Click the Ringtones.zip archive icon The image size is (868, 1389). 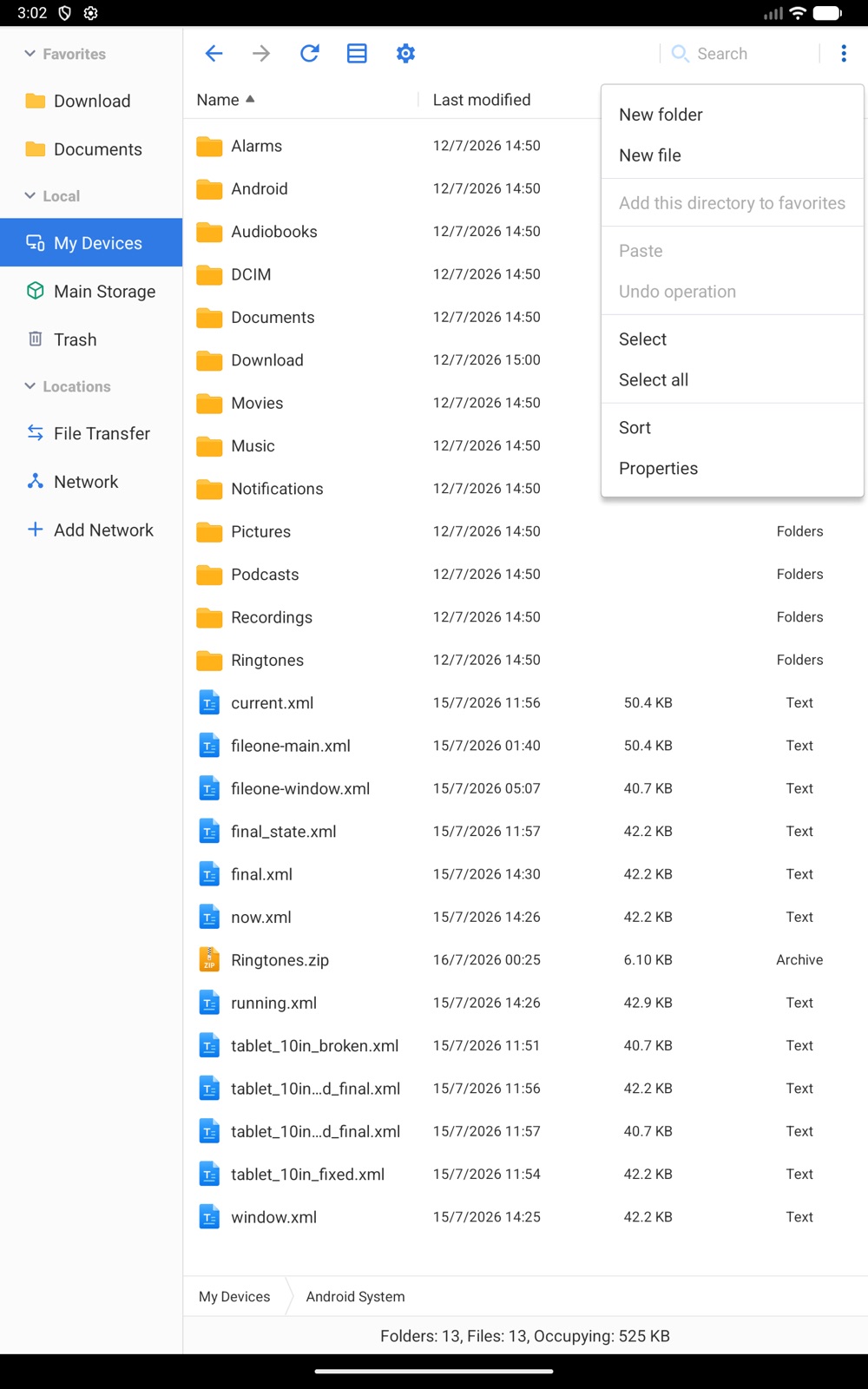click(x=209, y=960)
